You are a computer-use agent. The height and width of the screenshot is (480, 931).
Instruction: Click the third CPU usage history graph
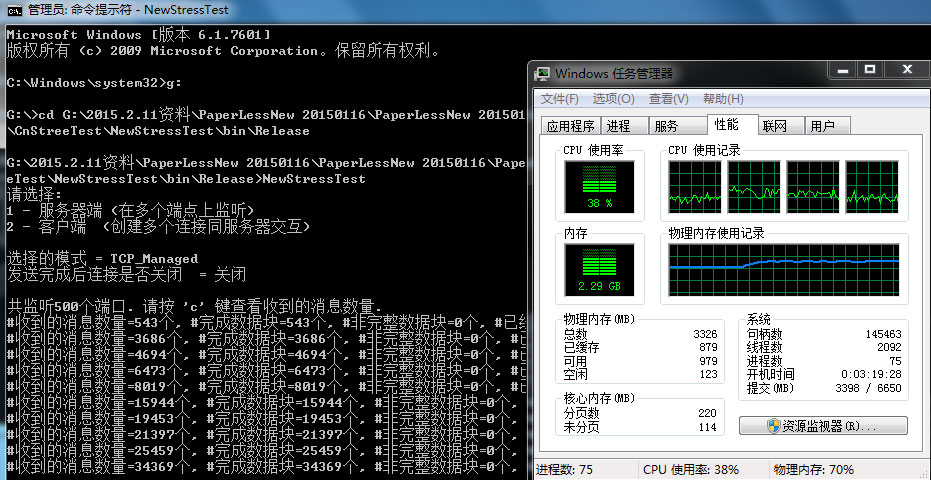813,187
